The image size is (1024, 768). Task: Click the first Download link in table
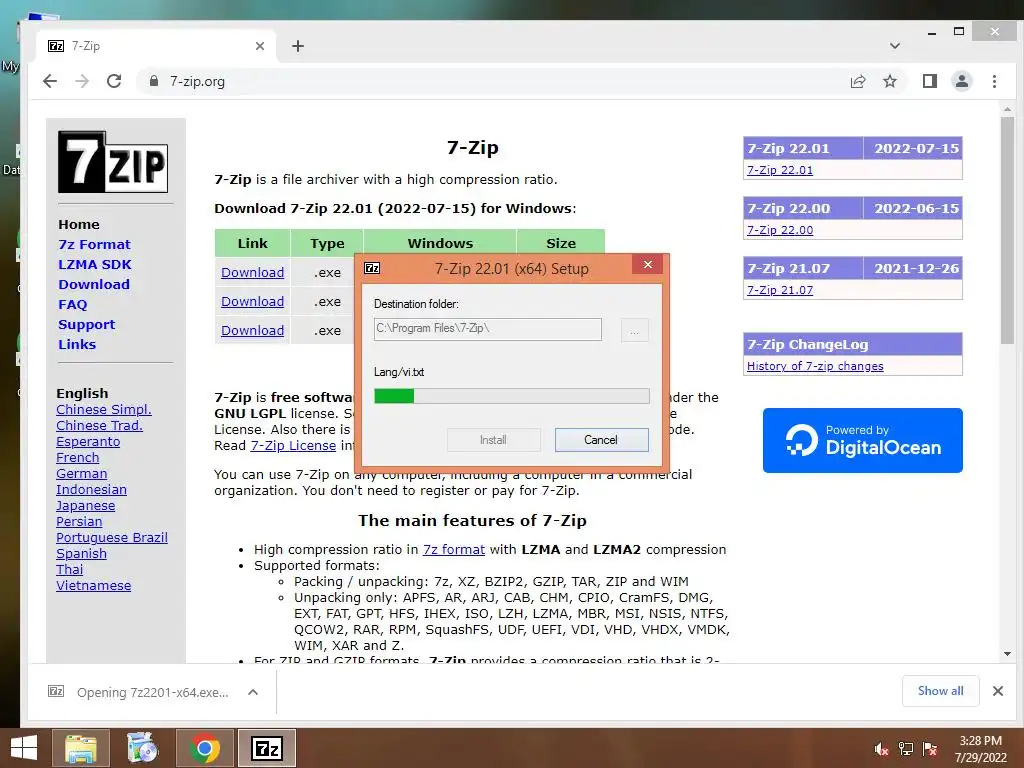(x=253, y=272)
